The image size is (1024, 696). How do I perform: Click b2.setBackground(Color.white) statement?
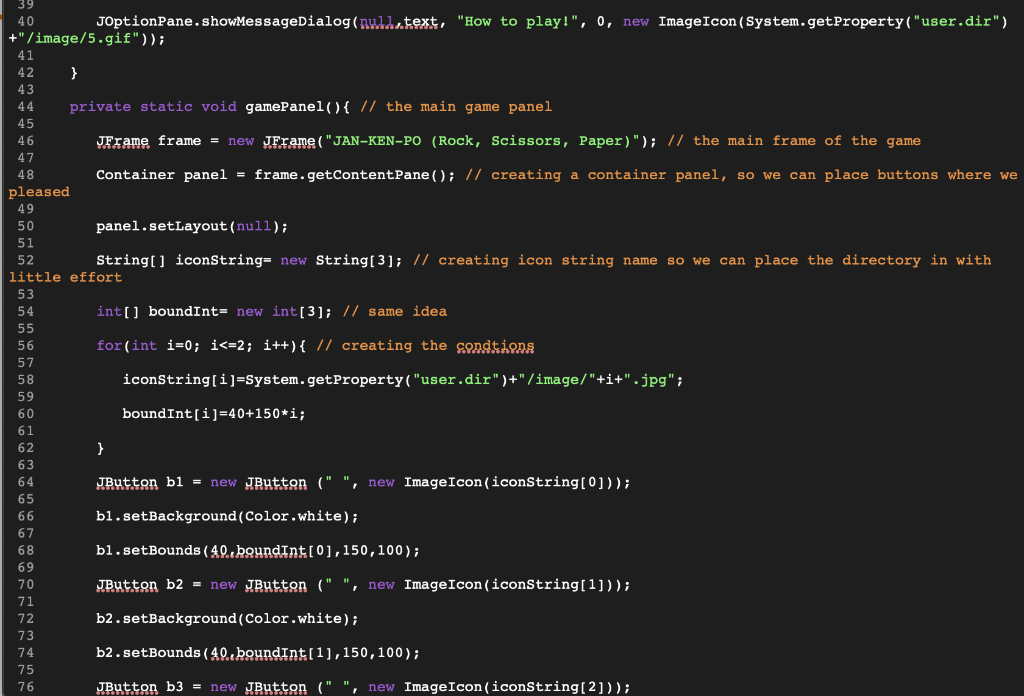tap(227, 618)
